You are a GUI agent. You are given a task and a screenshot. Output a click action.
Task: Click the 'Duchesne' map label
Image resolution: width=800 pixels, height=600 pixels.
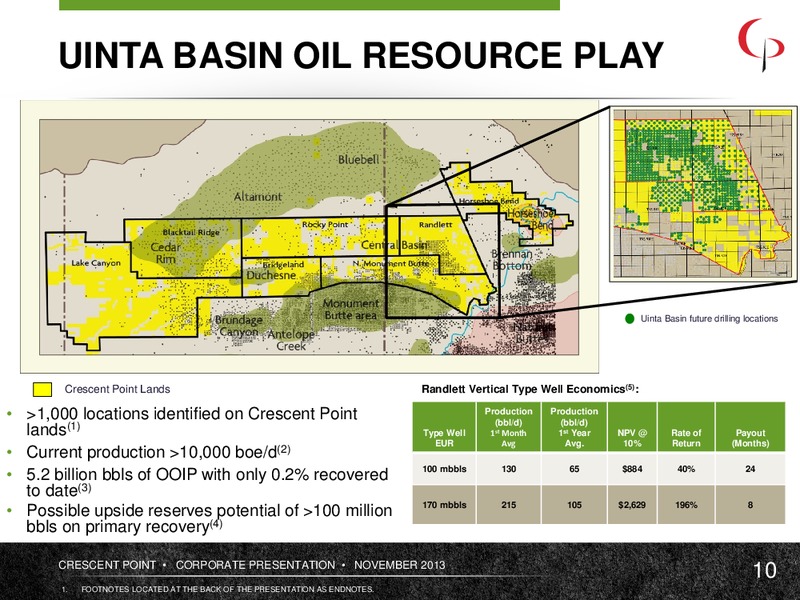click(x=271, y=275)
